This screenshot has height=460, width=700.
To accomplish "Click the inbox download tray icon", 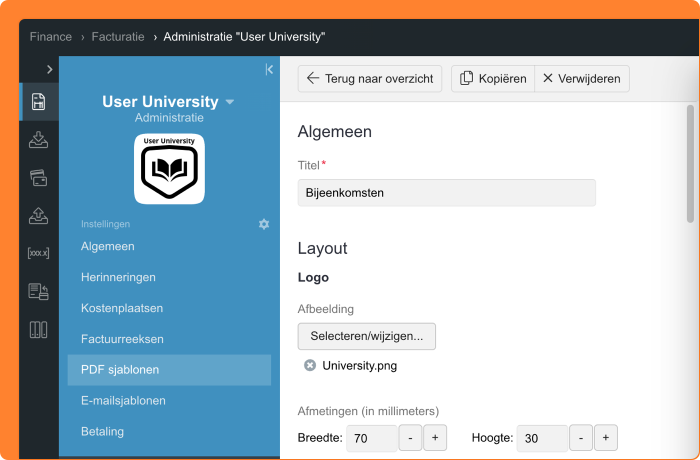I will point(38,139).
